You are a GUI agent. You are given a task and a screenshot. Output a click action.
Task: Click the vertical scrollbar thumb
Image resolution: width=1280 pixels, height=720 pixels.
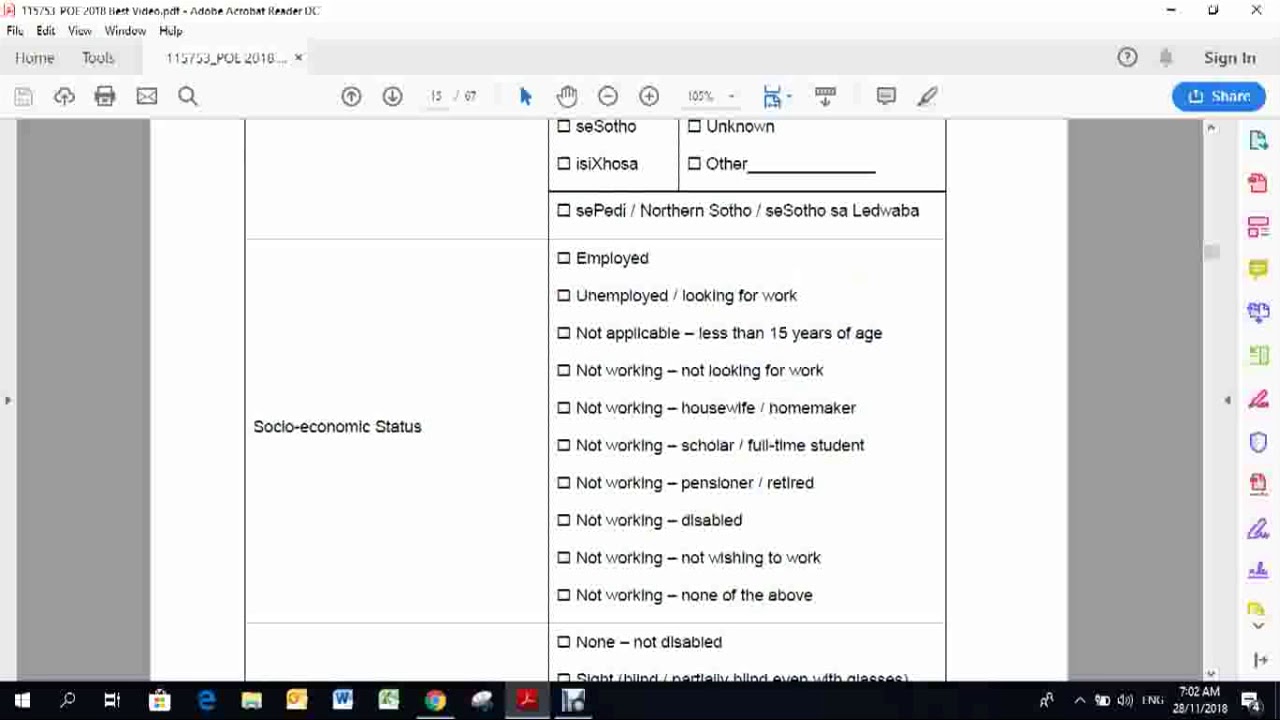coord(1212,252)
